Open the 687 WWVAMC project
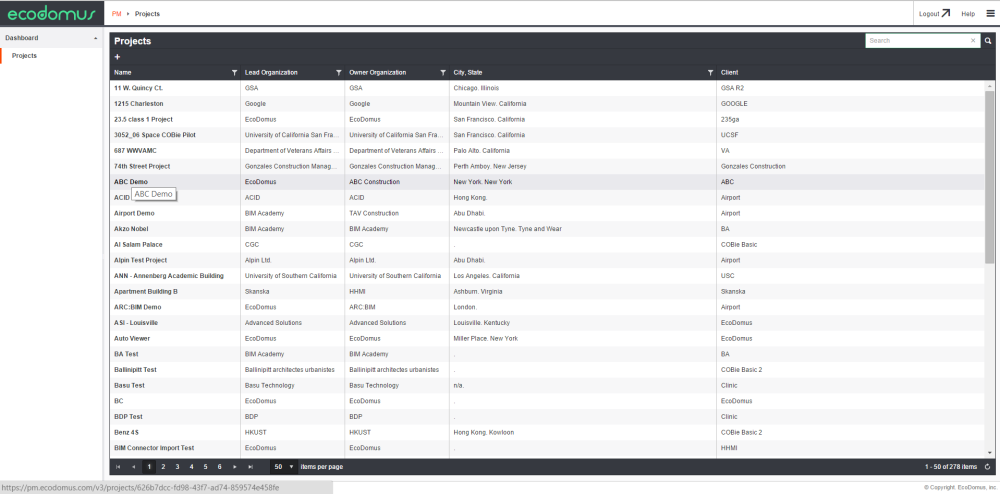1000x494 pixels. [135, 150]
